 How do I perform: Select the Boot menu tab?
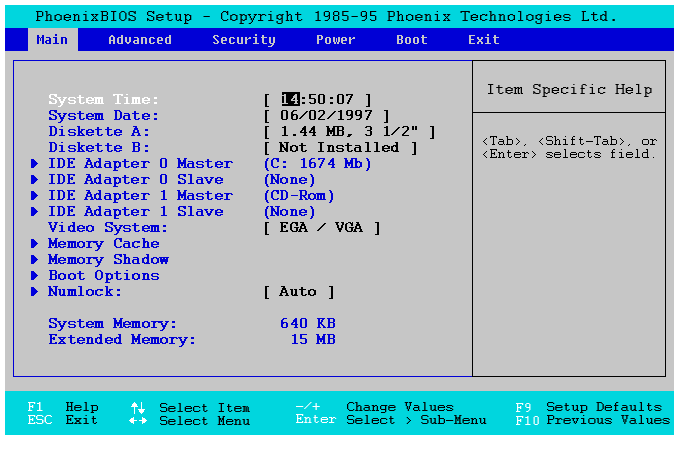(412, 40)
